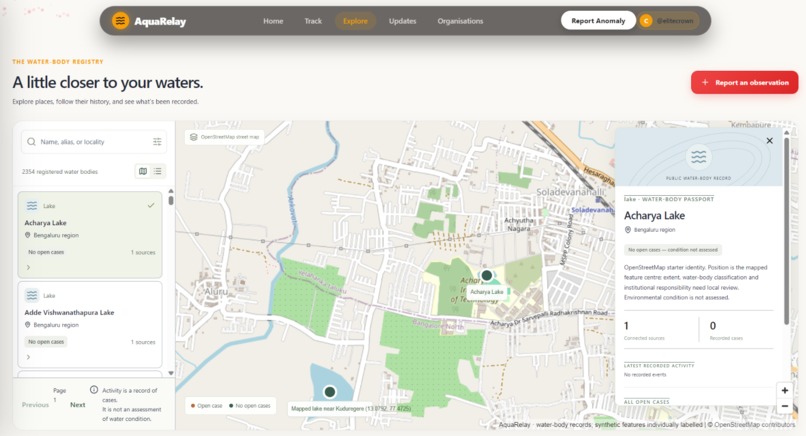Click the AquaRelay logo icon
806x436 pixels.
coord(120,21)
